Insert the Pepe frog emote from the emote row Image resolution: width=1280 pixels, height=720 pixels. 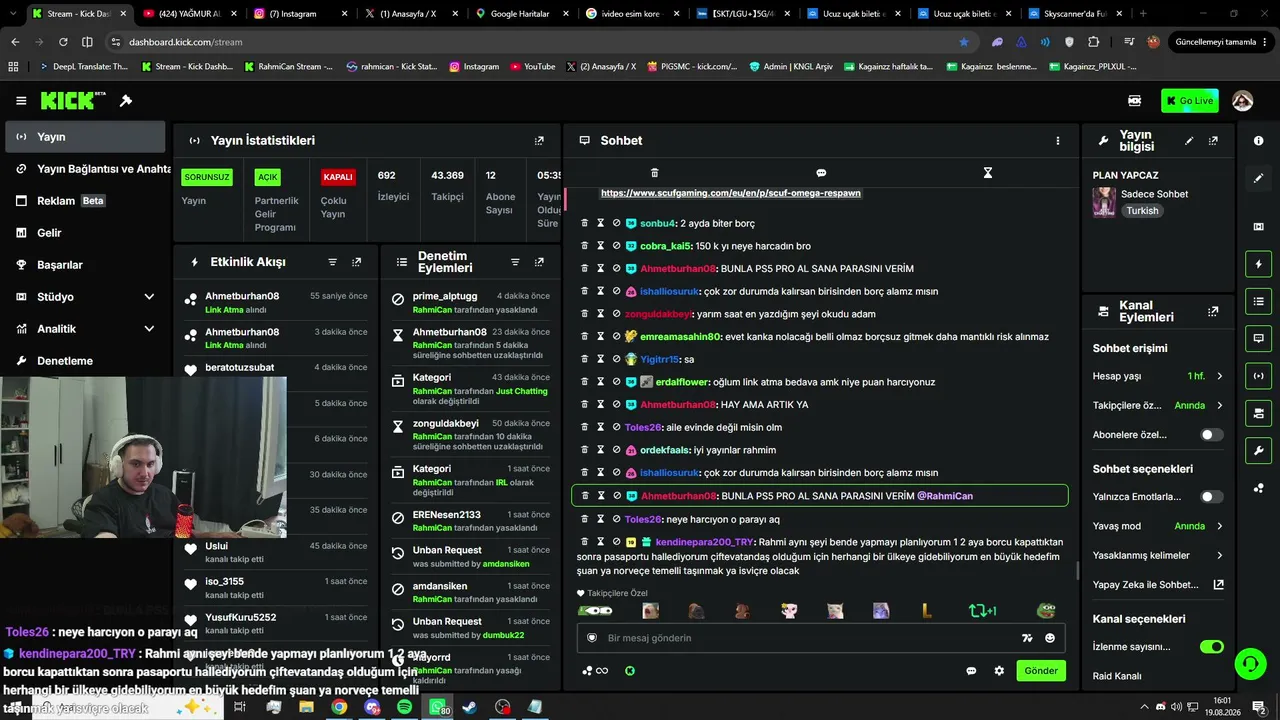click(x=1046, y=611)
